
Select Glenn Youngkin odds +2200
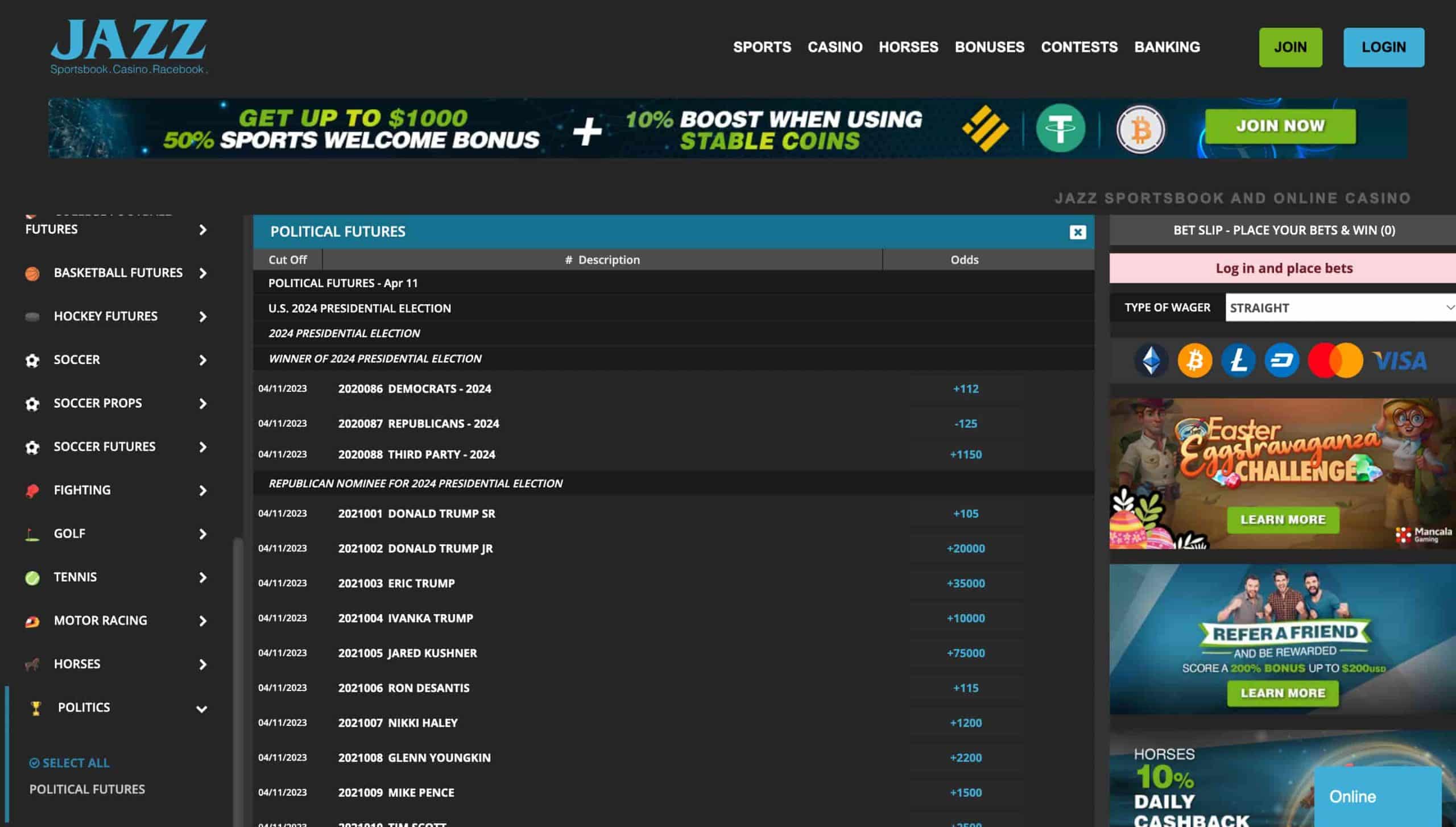coord(965,758)
